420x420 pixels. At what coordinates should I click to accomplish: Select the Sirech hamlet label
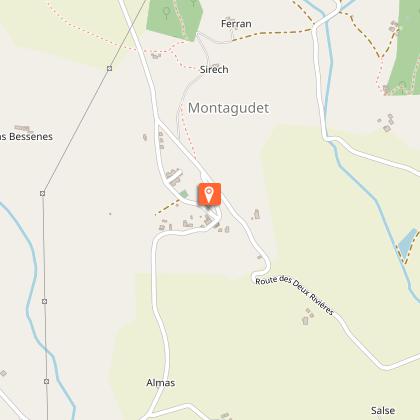coord(214,69)
